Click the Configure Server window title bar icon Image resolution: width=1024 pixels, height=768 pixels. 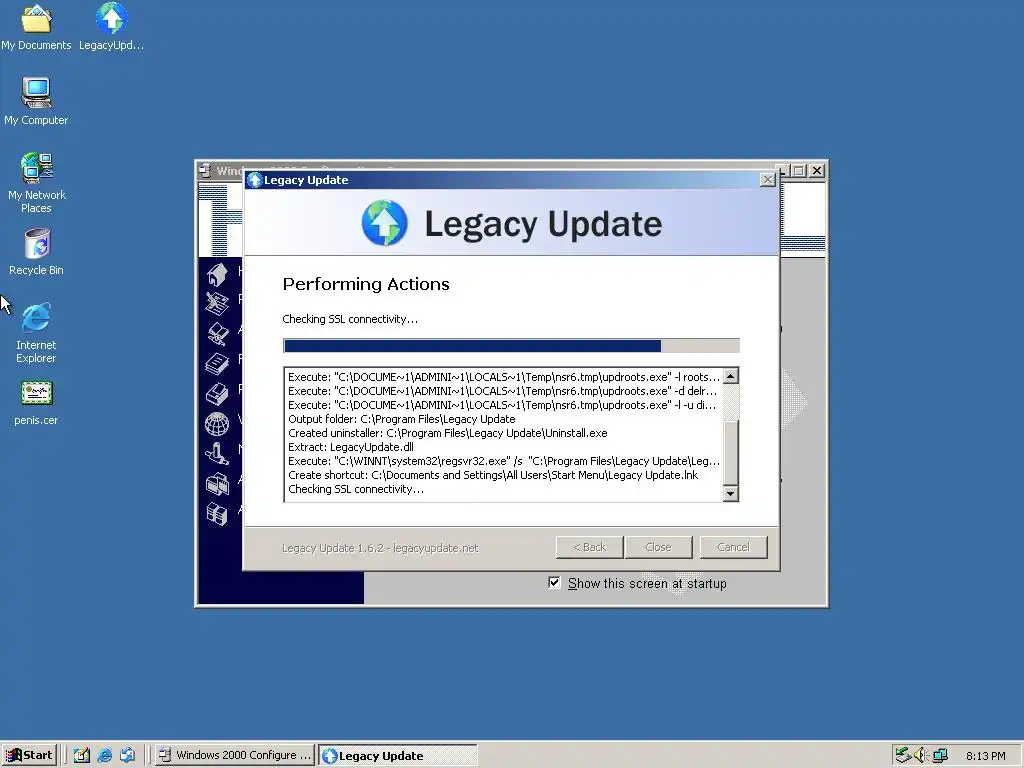point(205,170)
